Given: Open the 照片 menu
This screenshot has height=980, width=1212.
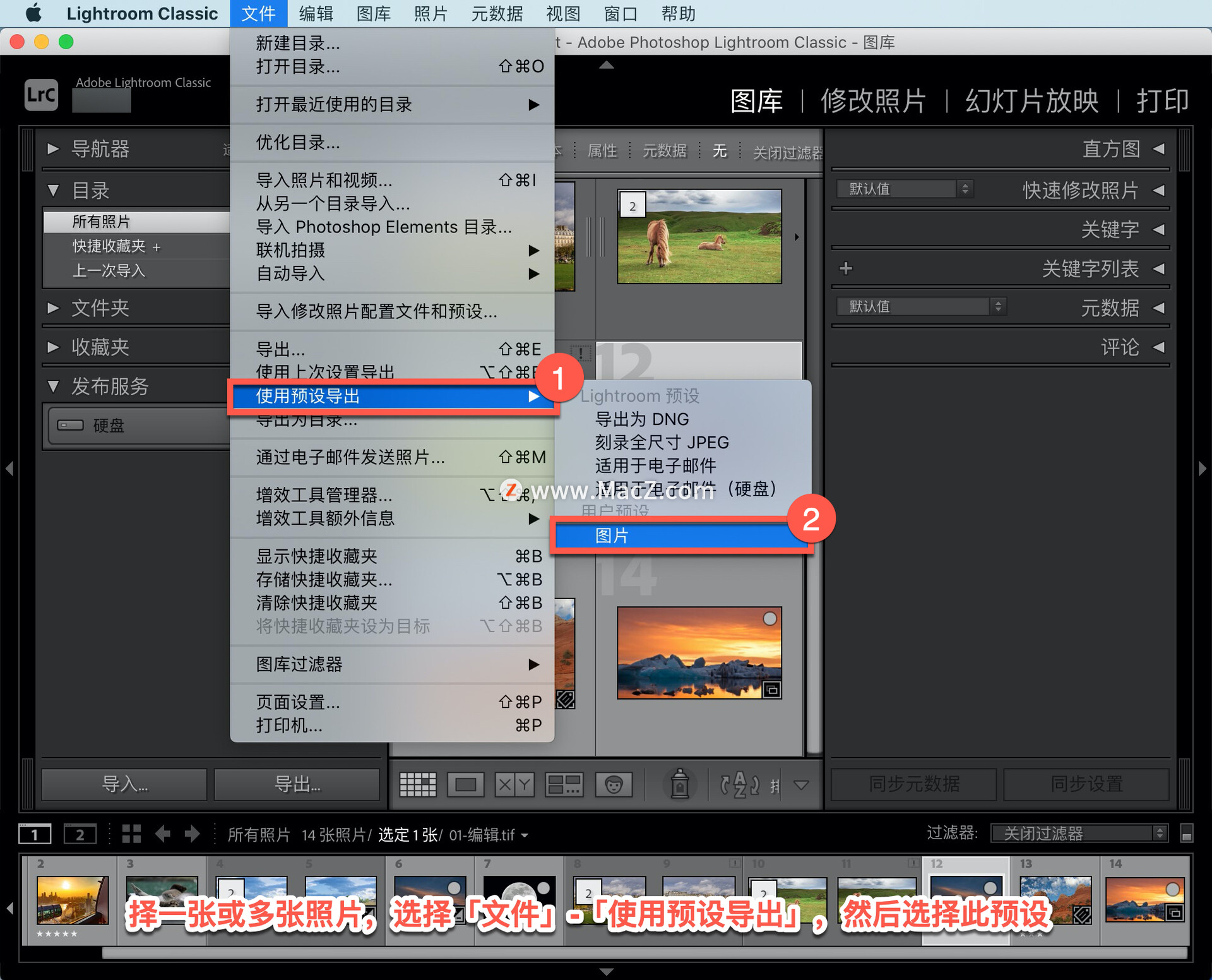Looking at the screenshot, I should coord(431,13).
